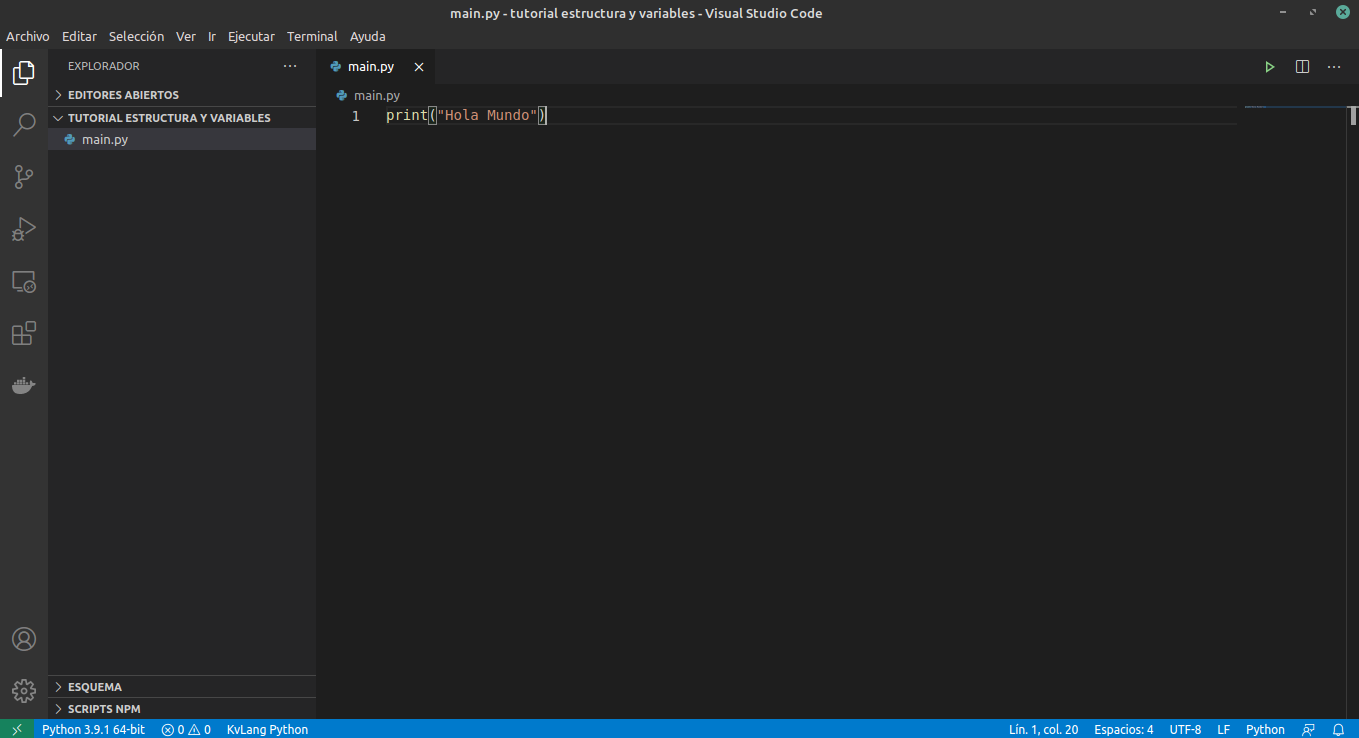The image size is (1359, 738).
Task: Click the remote window indicator in status bar
Action: (x=17, y=729)
